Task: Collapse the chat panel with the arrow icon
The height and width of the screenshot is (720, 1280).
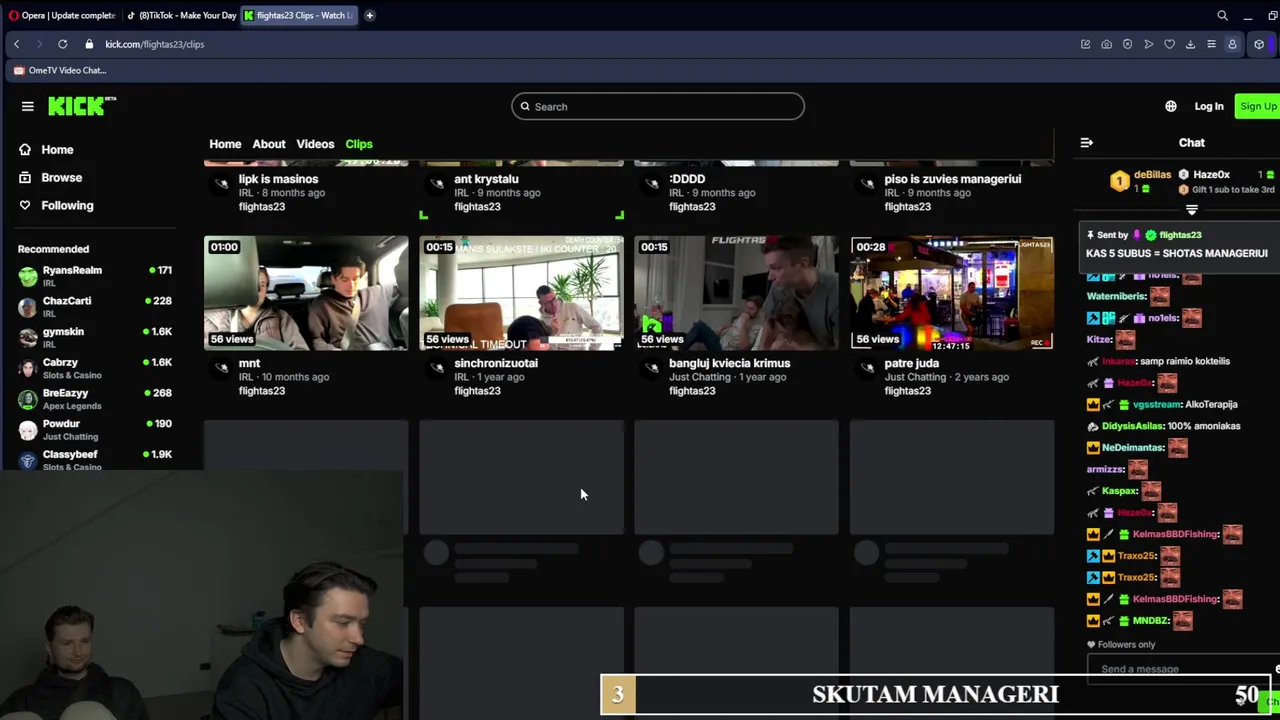Action: (x=1086, y=143)
